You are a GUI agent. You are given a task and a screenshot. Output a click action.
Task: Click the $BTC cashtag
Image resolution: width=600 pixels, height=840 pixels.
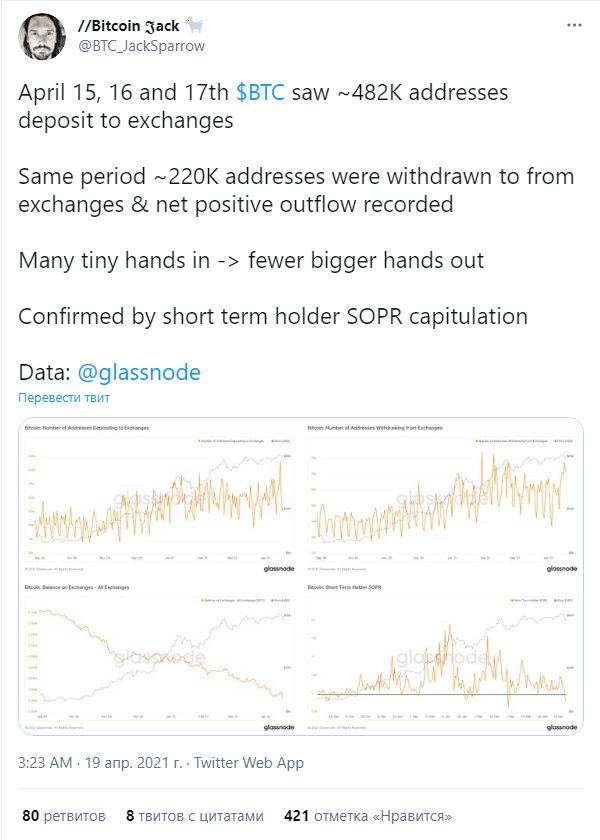tap(260, 92)
